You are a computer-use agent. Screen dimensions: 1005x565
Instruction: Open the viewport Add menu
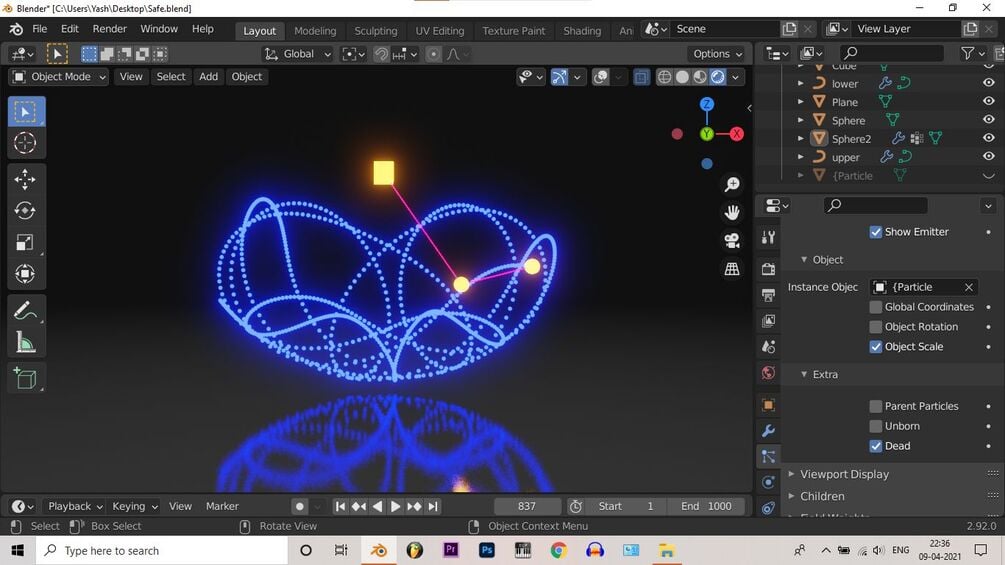(x=208, y=77)
